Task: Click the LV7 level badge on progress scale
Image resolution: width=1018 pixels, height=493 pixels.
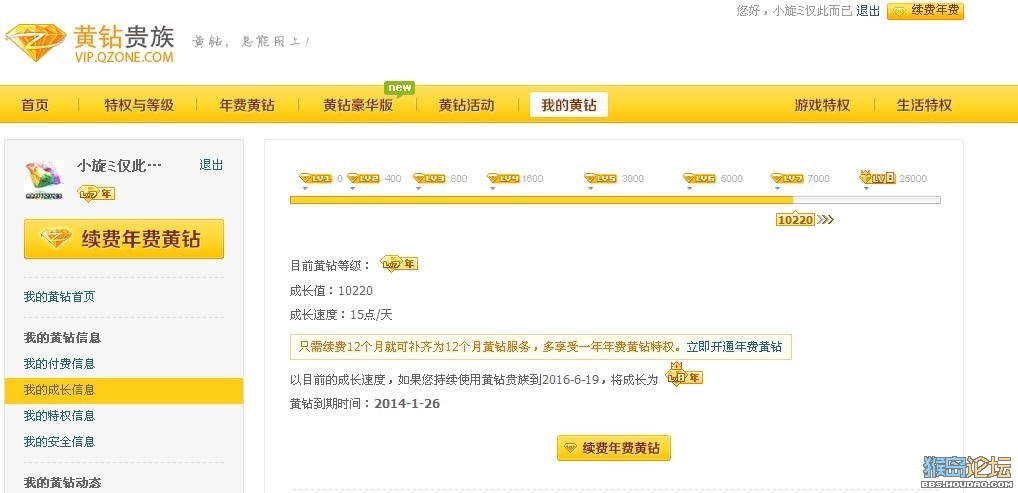Action: 787,178
